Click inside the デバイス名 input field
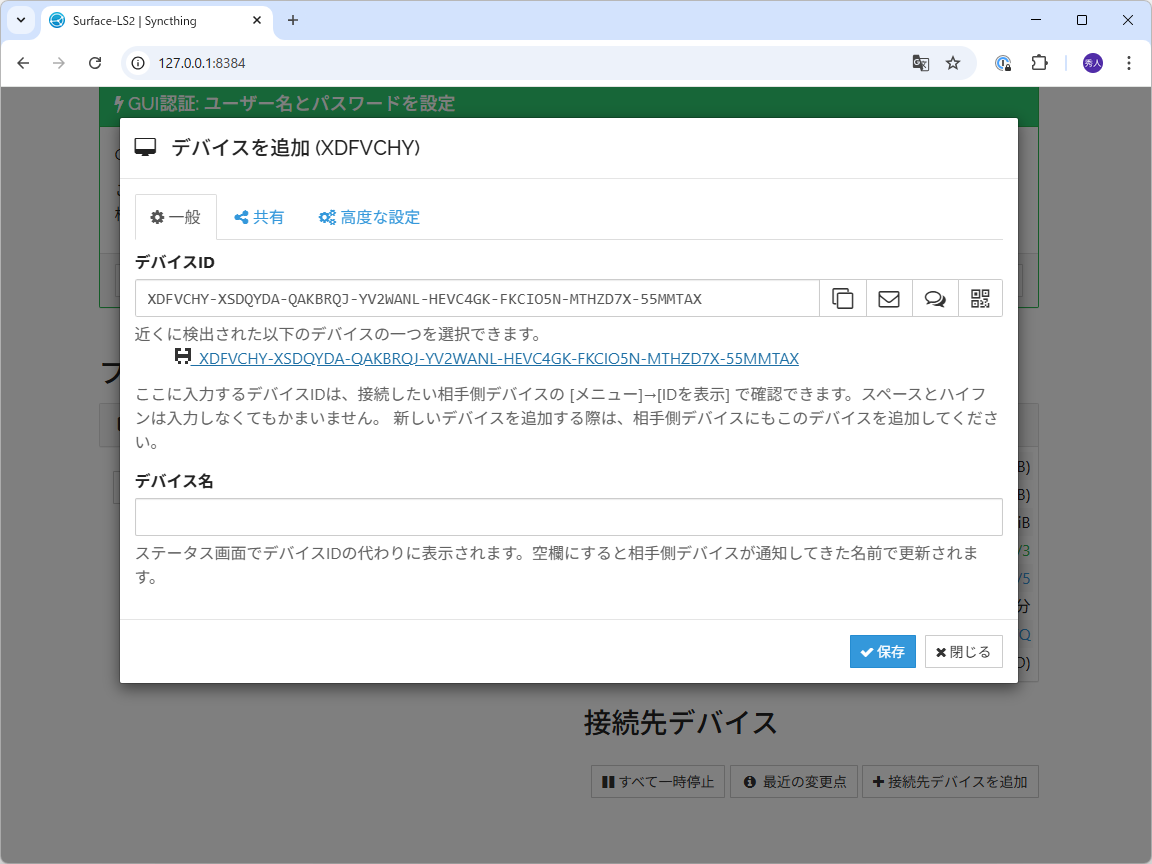The image size is (1152, 864). [x=568, y=517]
